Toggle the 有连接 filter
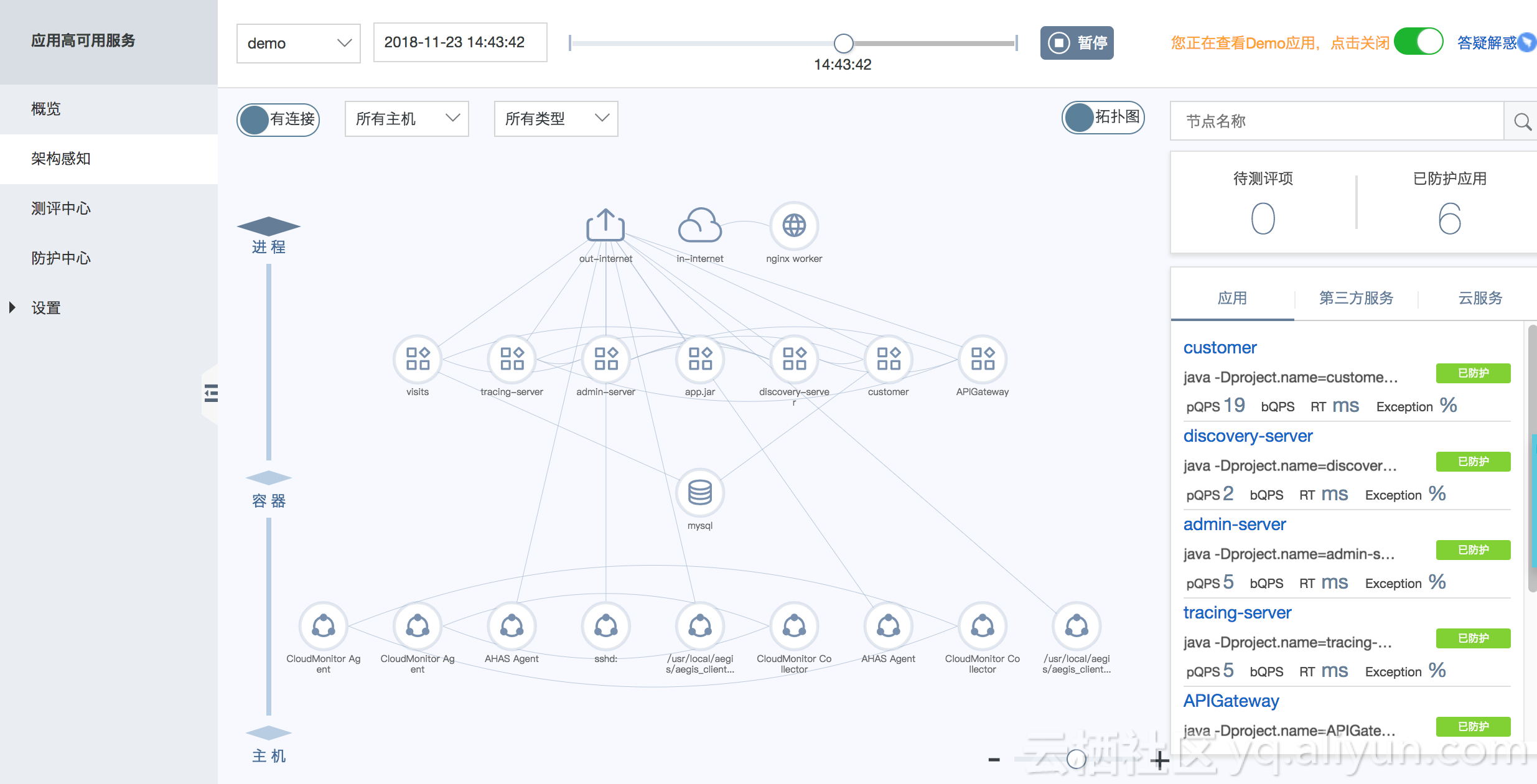 (x=278, y=119)
